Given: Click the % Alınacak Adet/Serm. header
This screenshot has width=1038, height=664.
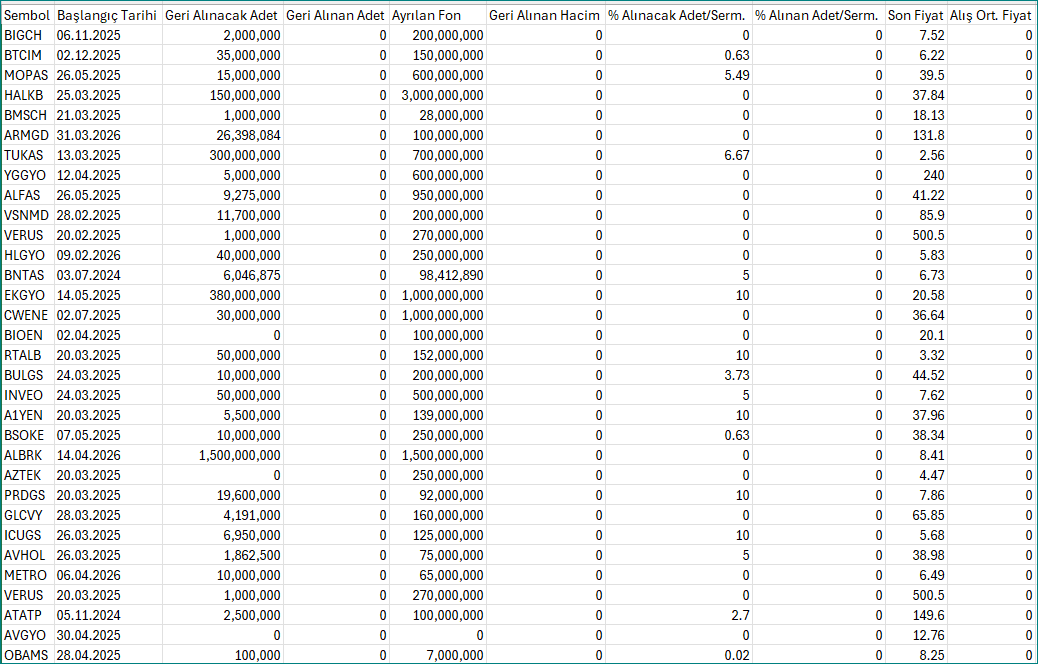Looking at the screenshot, I should pyautogui.click(x=679, y=15).
